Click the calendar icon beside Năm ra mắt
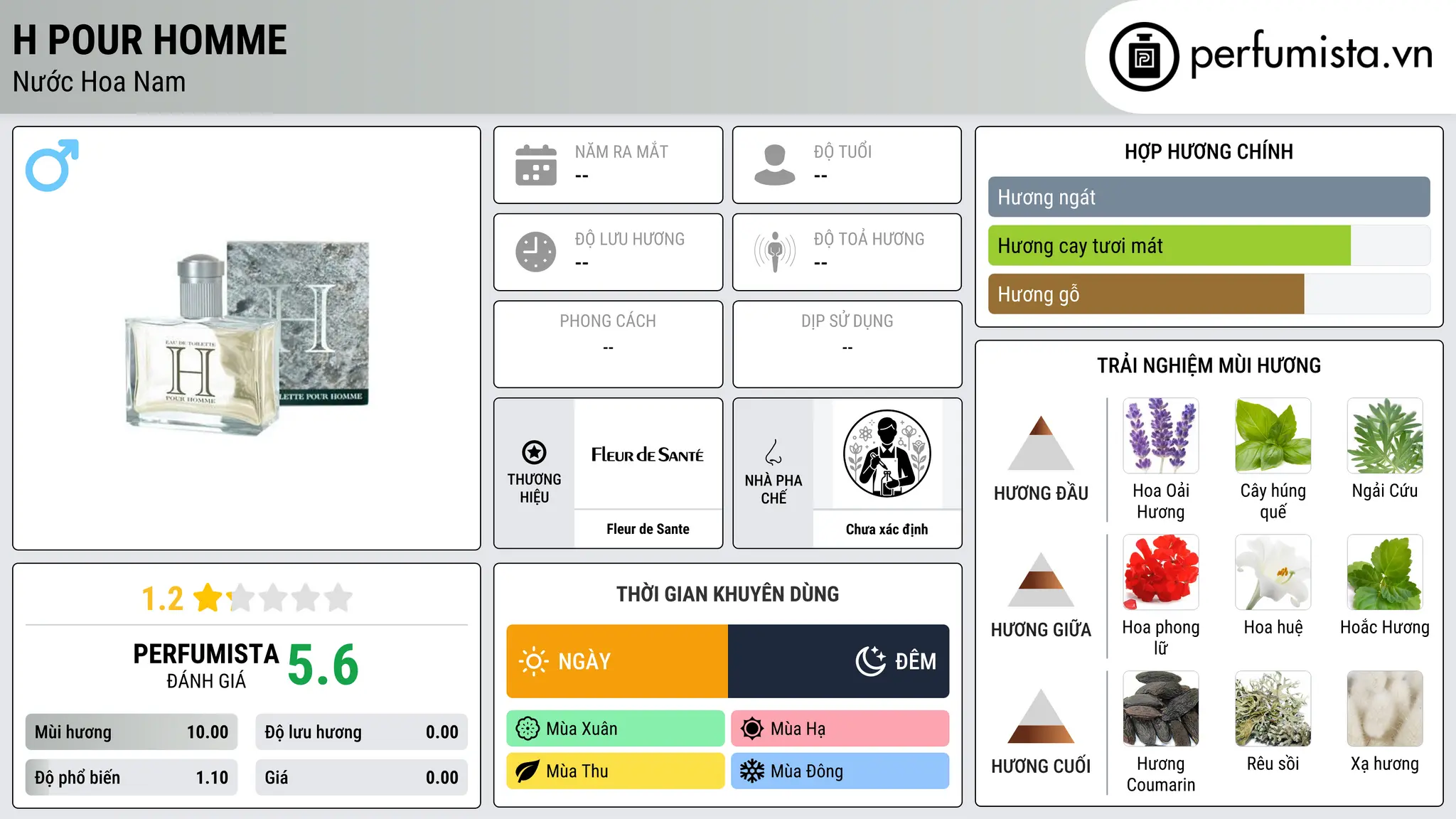1456x819 pixels. 536,165
